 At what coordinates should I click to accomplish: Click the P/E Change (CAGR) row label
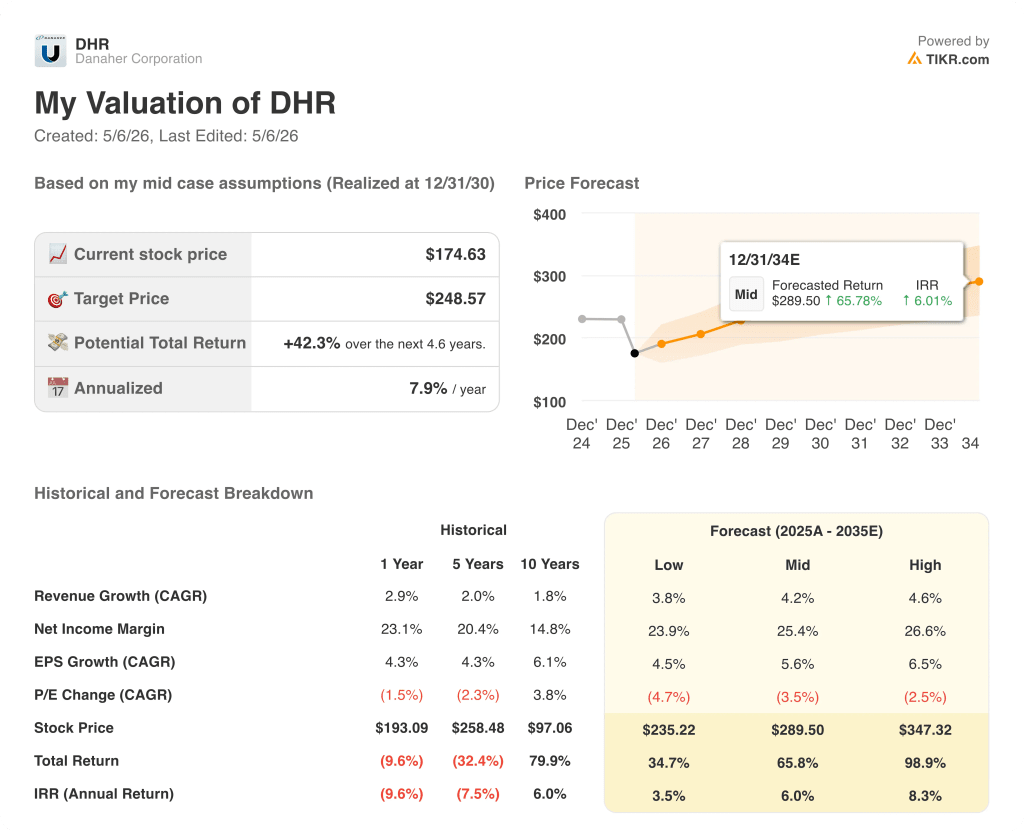tap(103, 695)
